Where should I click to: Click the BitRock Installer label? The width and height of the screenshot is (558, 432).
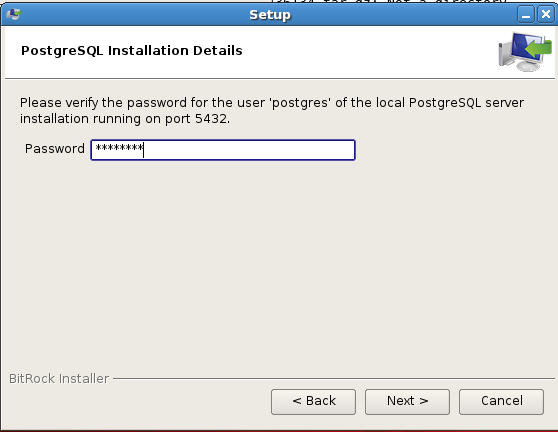point(59,379)
